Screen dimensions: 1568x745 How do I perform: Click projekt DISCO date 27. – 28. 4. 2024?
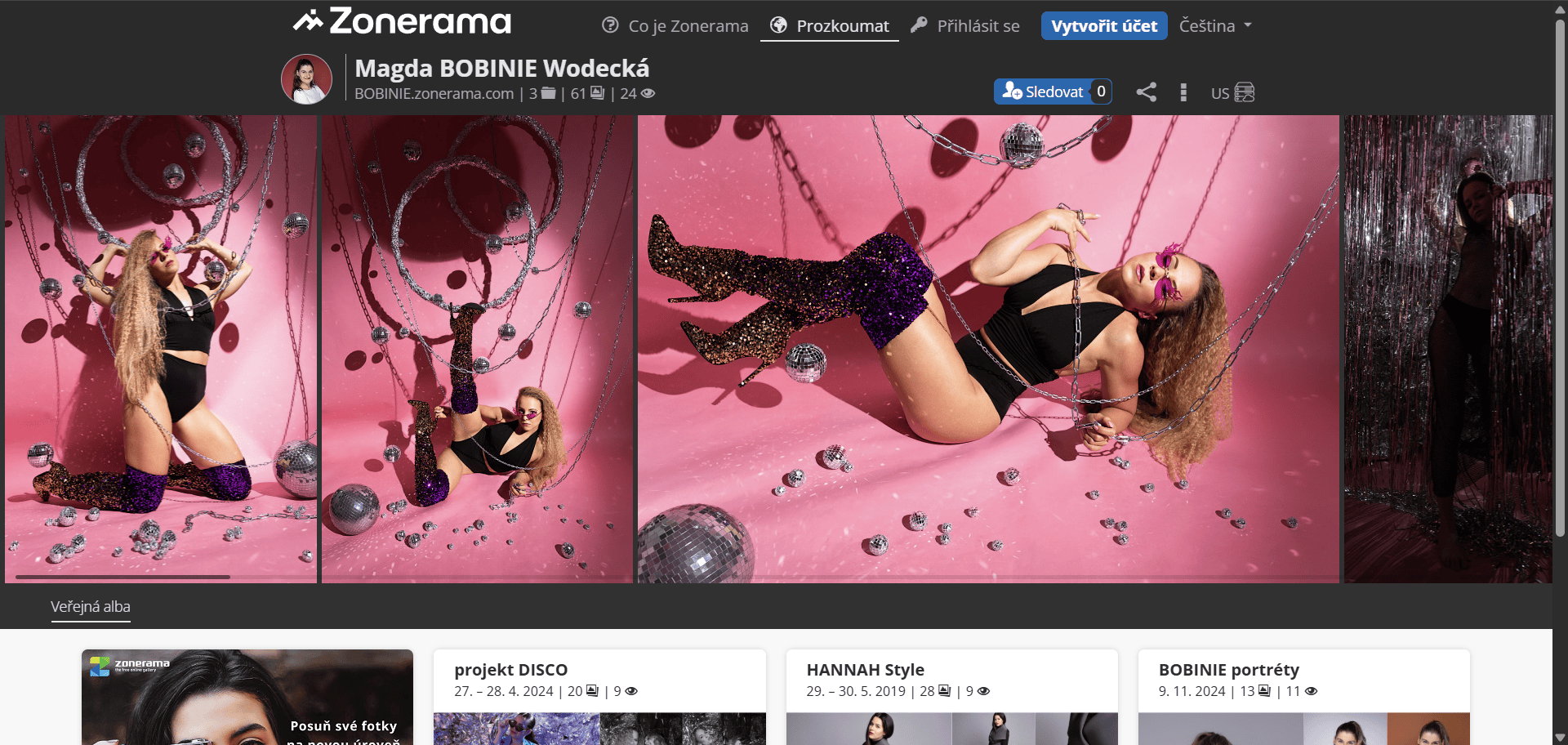(x=504, y=691)
